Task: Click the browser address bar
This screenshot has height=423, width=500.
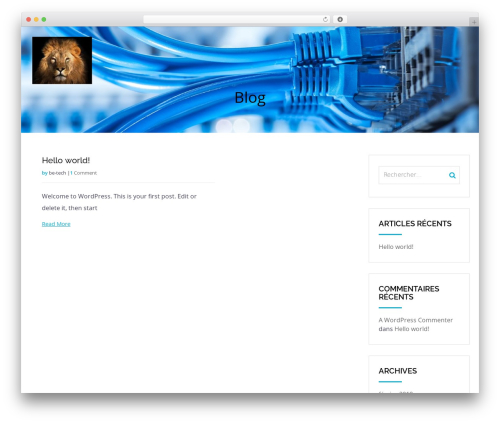Action: click(x=237, y=20)
